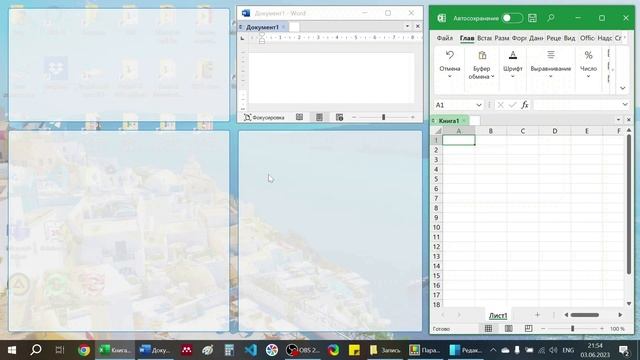Image resolution: width=640 pixels, height=360 pixels.
Task: Click the Число percent icon
Action: pyautogui.click(x=588, y=55)
